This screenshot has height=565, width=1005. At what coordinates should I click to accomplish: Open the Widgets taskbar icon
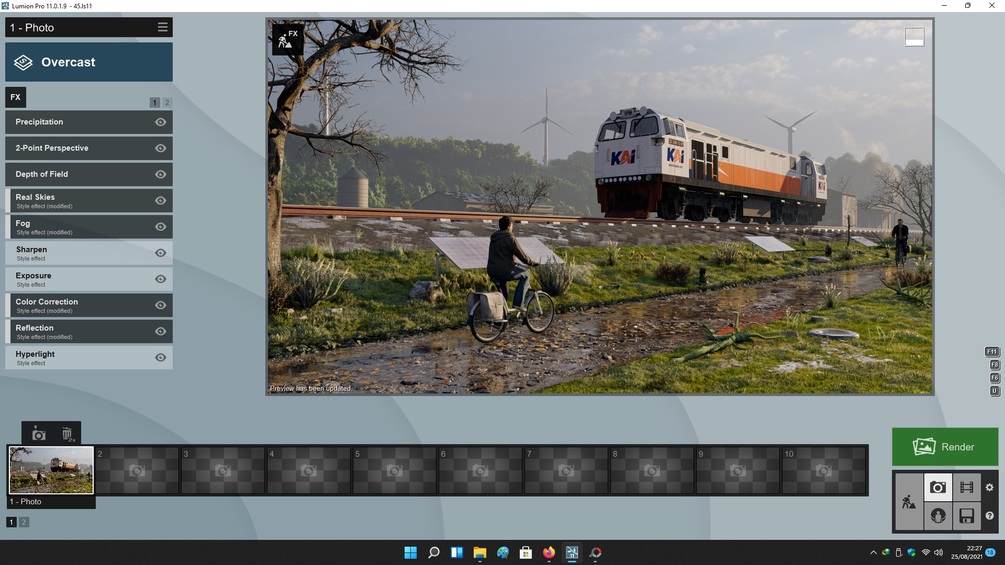(456, 552)
